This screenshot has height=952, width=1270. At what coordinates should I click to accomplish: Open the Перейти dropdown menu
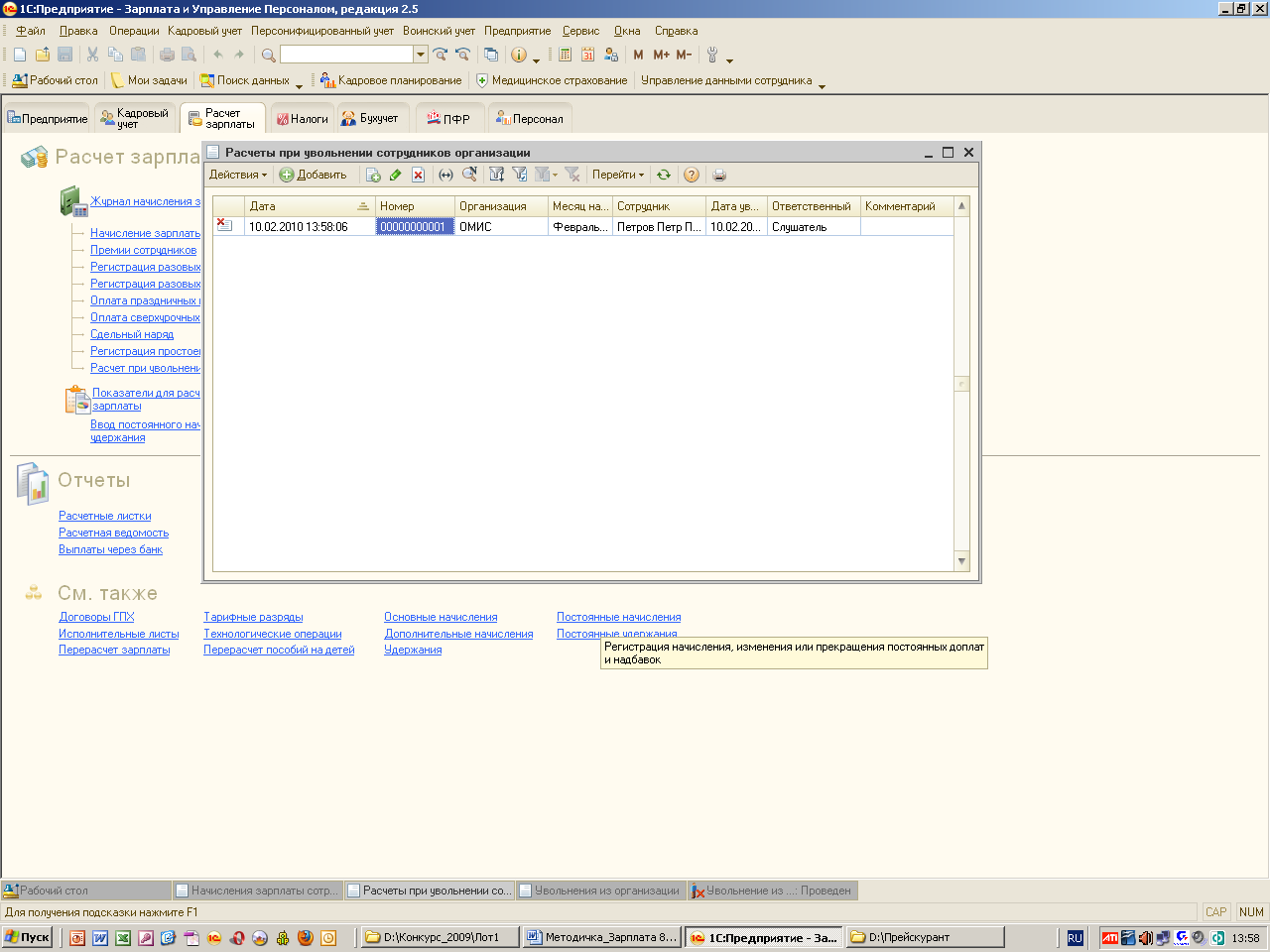click(618, 175)
